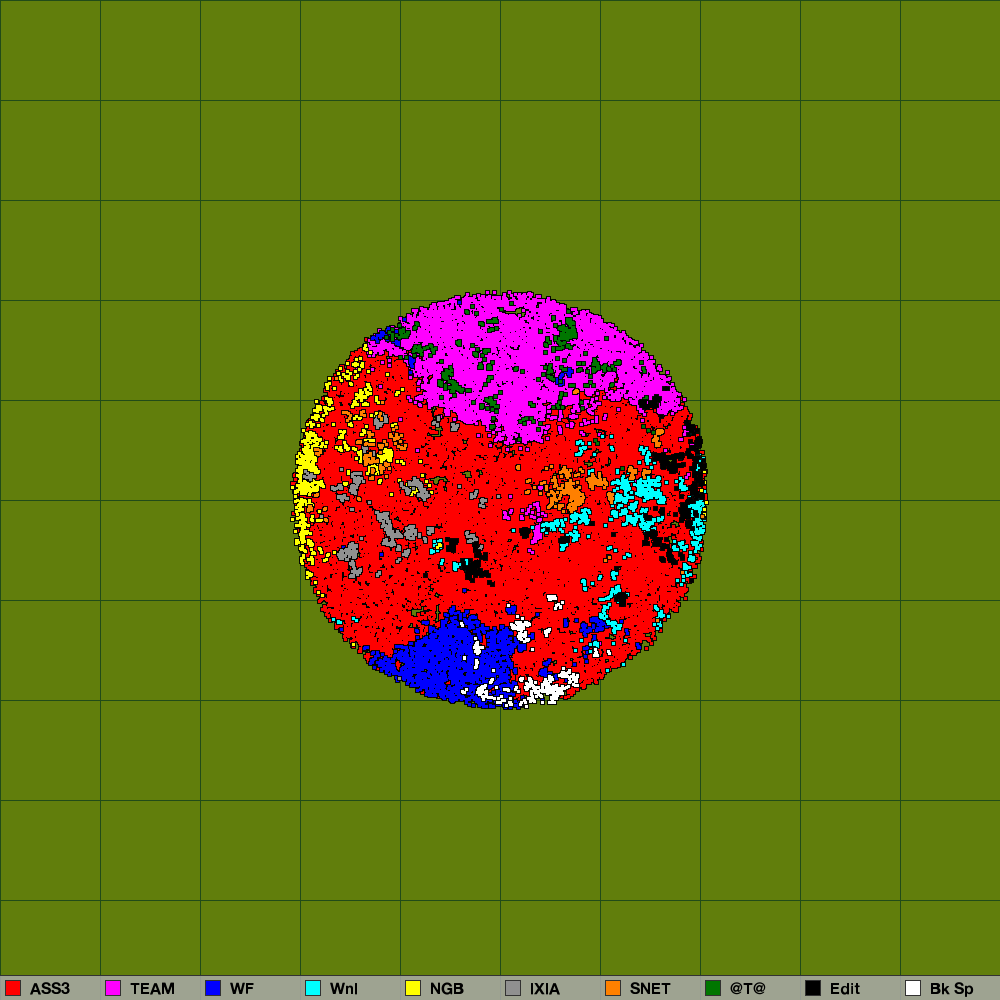
Task: Pick the orange SNET legend swatch
Action: pos(613,988)
